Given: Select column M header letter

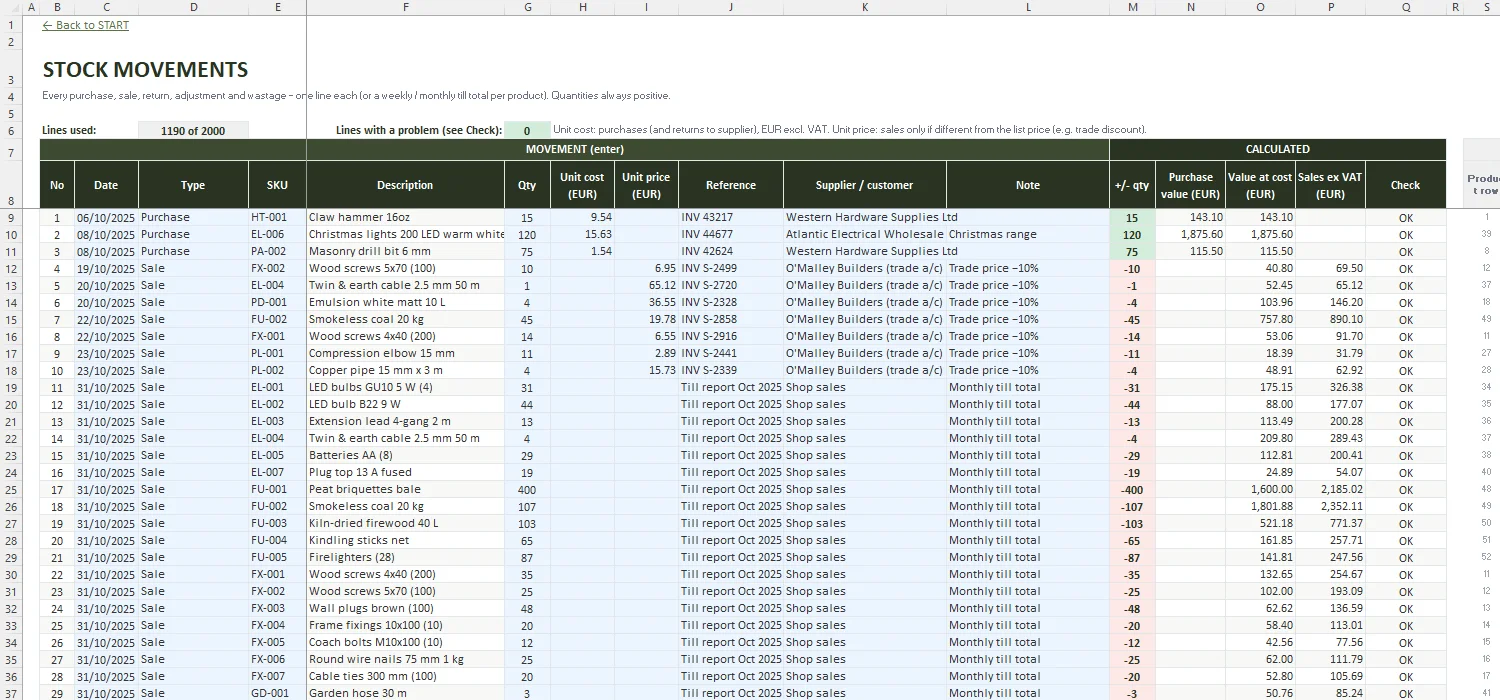Looking at the screenshot, I should pos(1132,7).
